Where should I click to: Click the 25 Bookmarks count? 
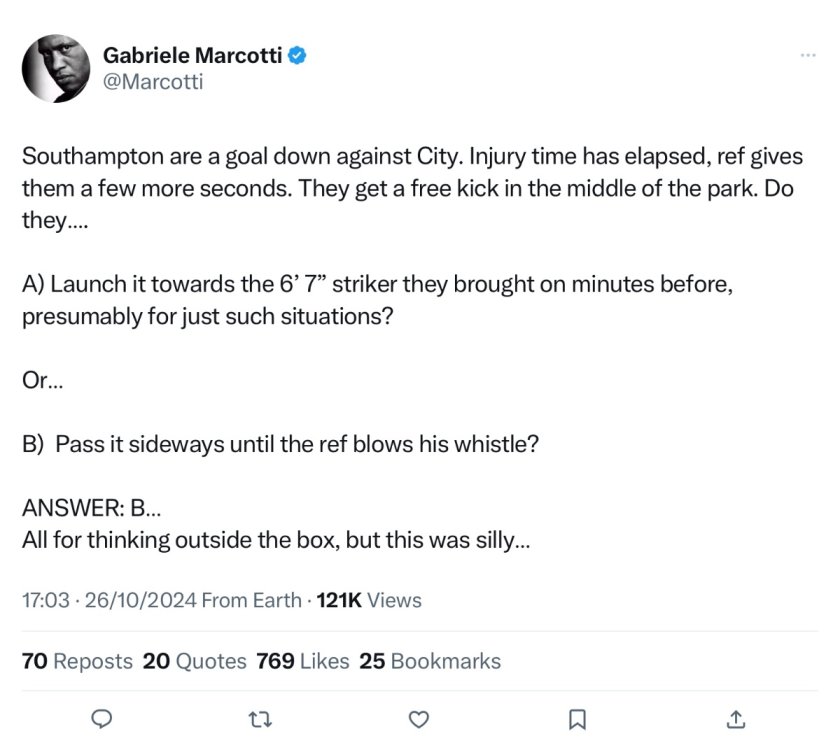(x=430, y=661)
